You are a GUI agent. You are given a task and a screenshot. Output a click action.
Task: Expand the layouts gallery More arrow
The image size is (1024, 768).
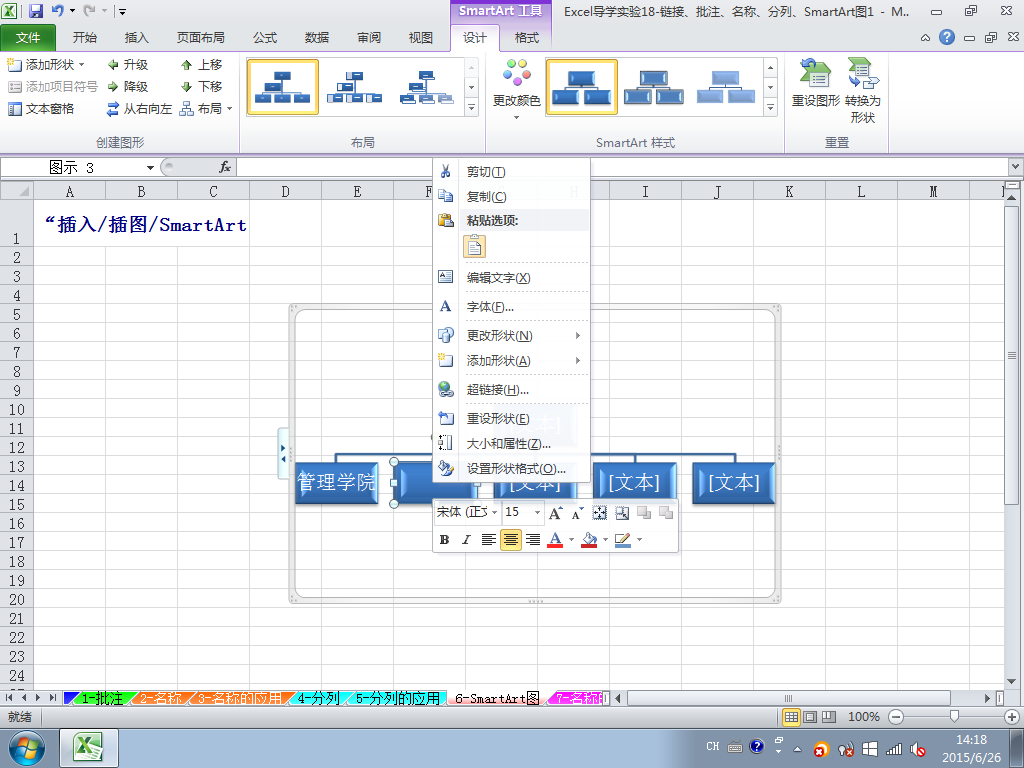point(472,108)
